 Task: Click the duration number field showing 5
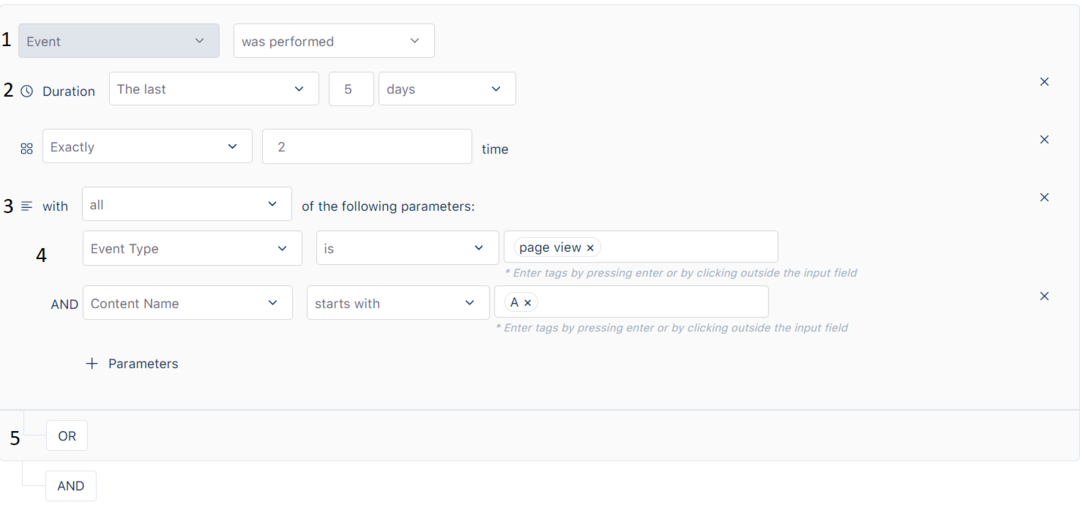pyautogui.click(x=351, y=89)
